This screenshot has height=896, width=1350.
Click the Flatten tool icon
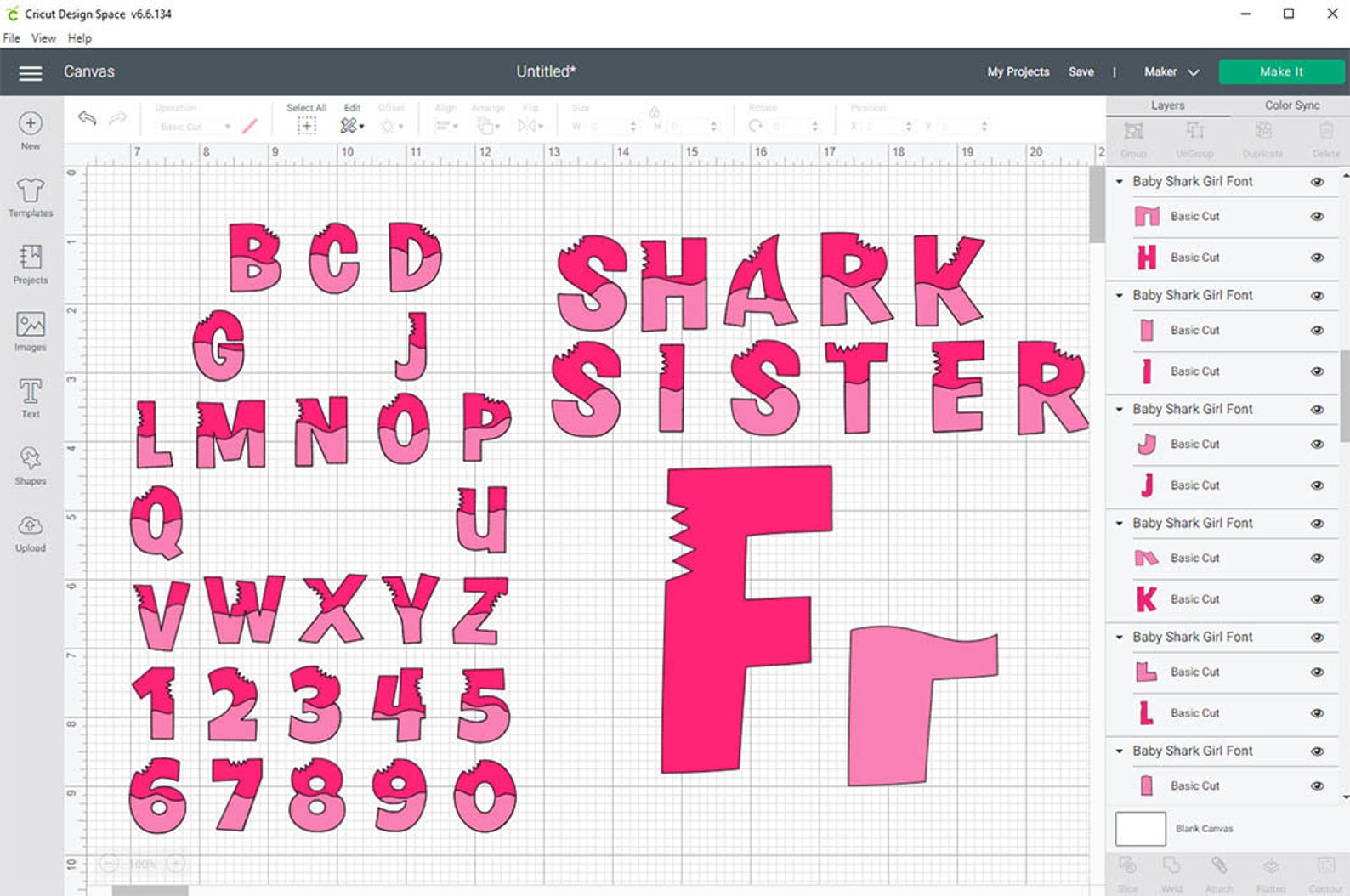pyautogui.click(x=1271, y=865)
